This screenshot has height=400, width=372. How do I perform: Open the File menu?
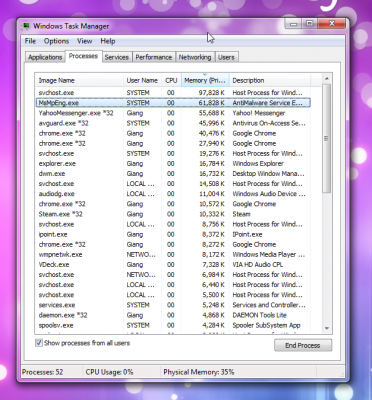(x=30, y=41)
